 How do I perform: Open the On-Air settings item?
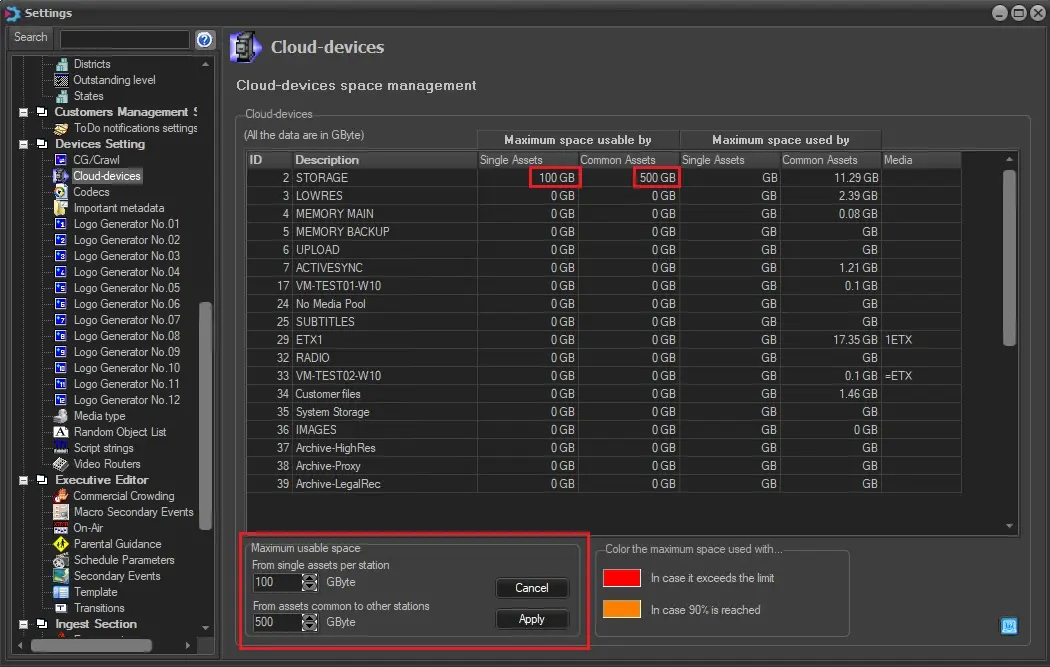(88, 528)
